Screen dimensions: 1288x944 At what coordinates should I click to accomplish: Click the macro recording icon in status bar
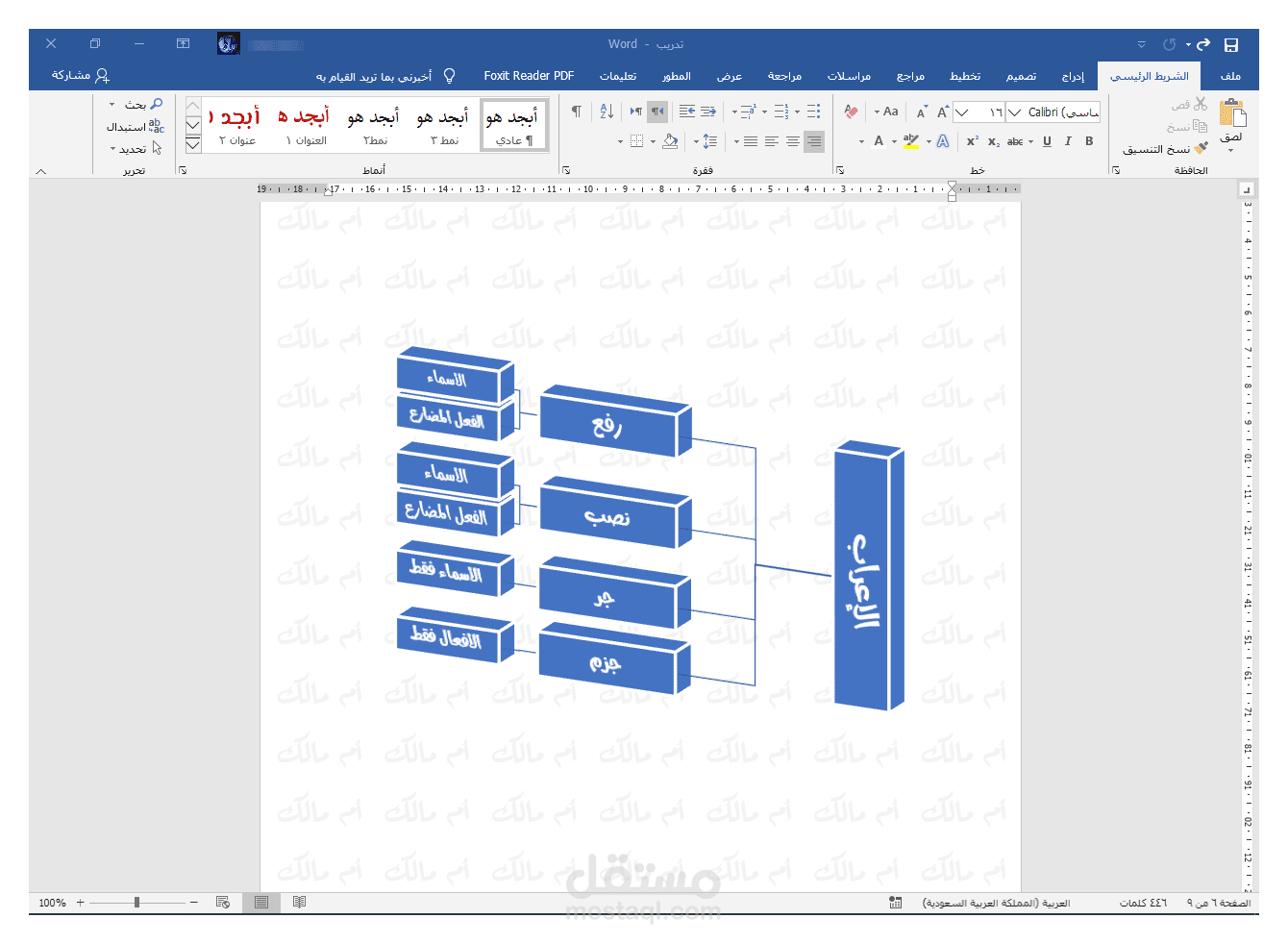[x=896, y=903]
